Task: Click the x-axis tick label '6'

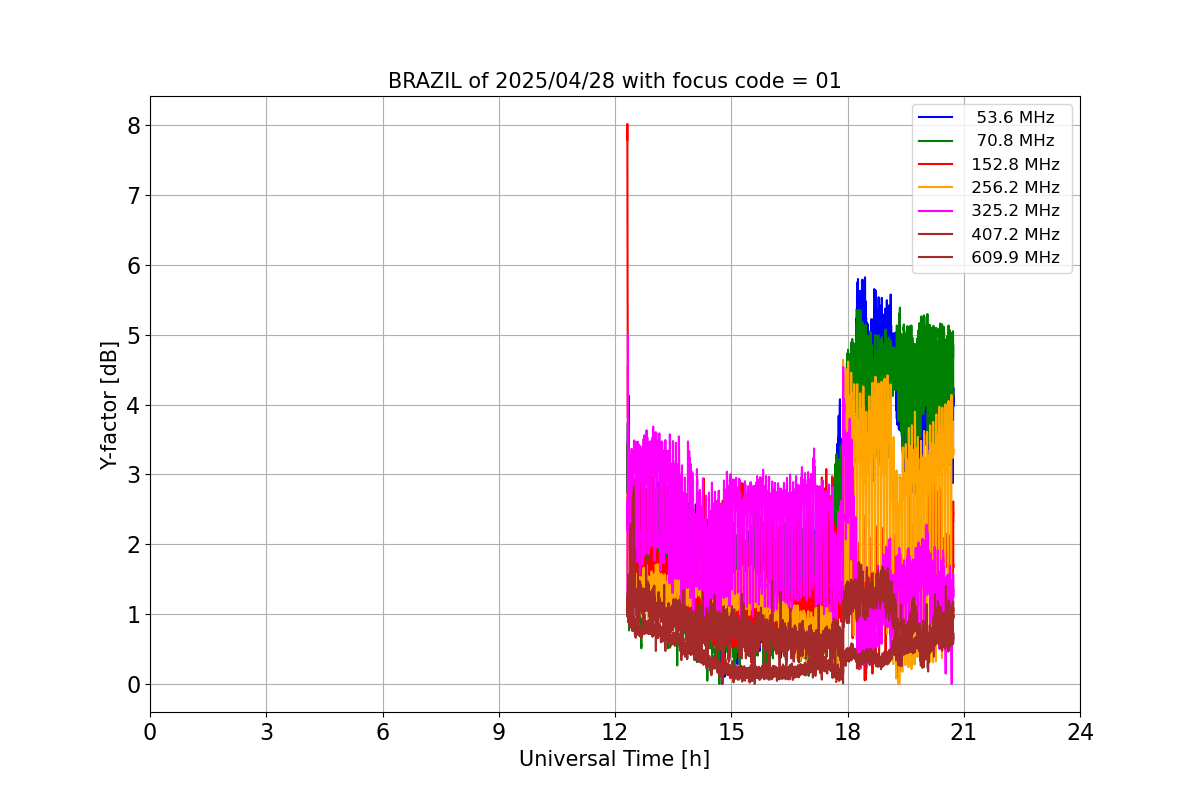Action: 383,733
